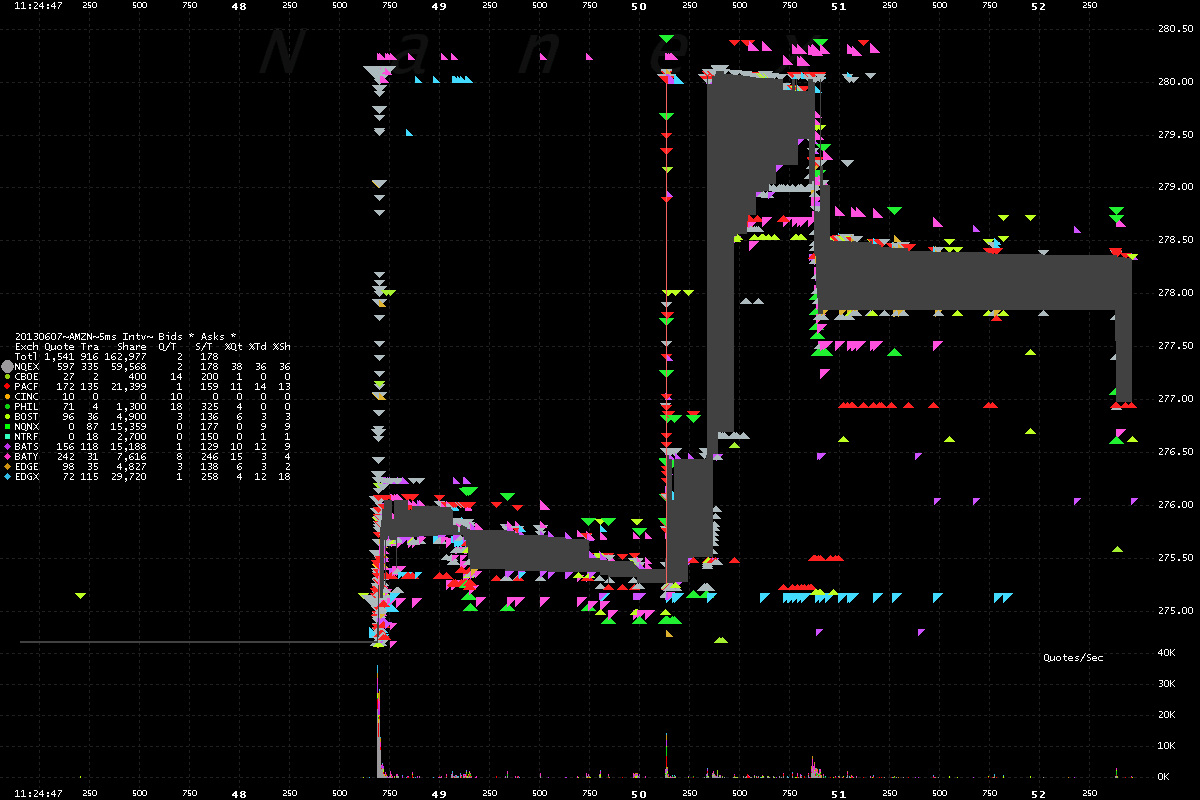Click the purple BATS diamond marker

click(x=7, y=446)
